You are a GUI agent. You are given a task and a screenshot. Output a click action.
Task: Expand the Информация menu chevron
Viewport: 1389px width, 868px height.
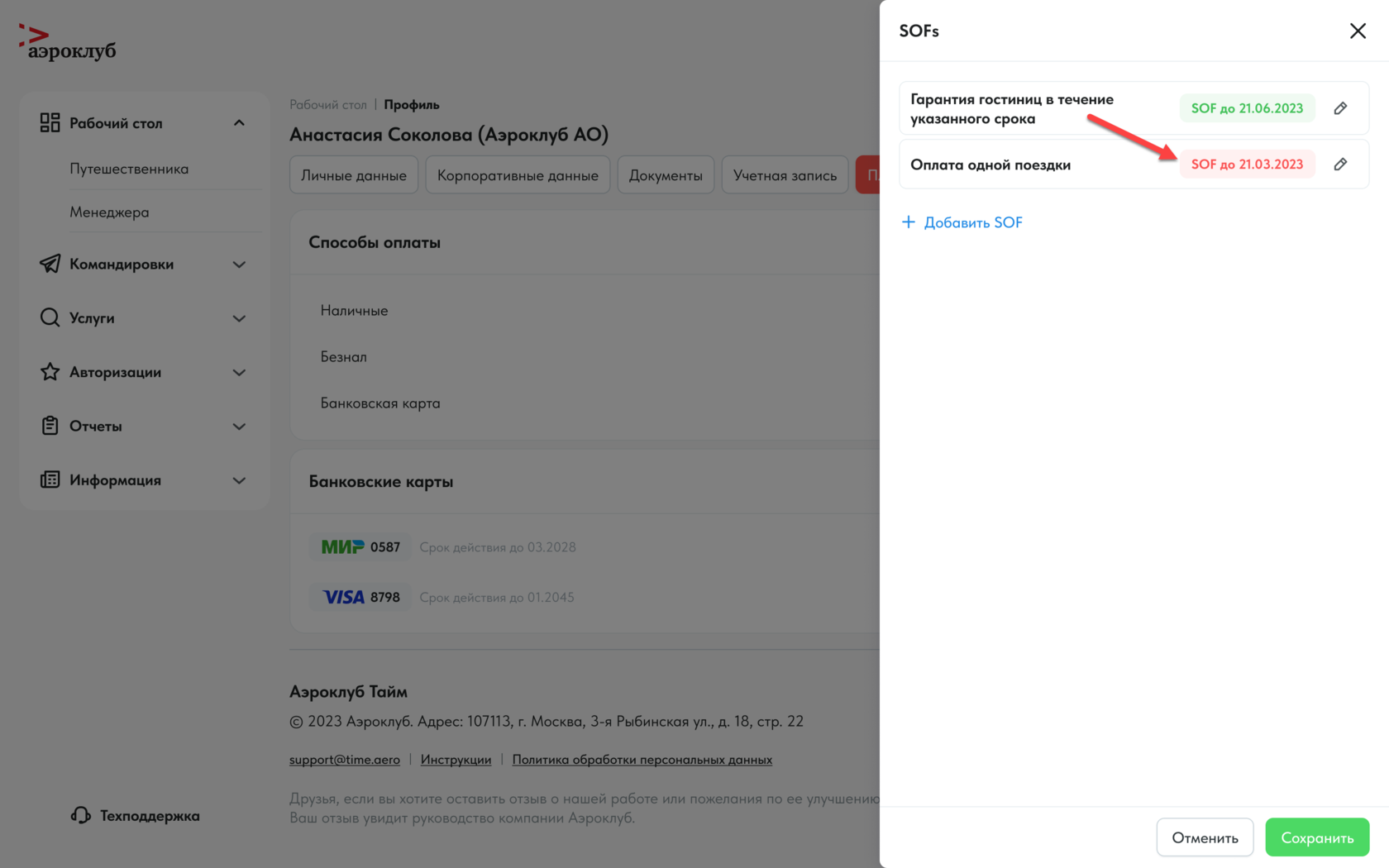(x=239, y=480)
